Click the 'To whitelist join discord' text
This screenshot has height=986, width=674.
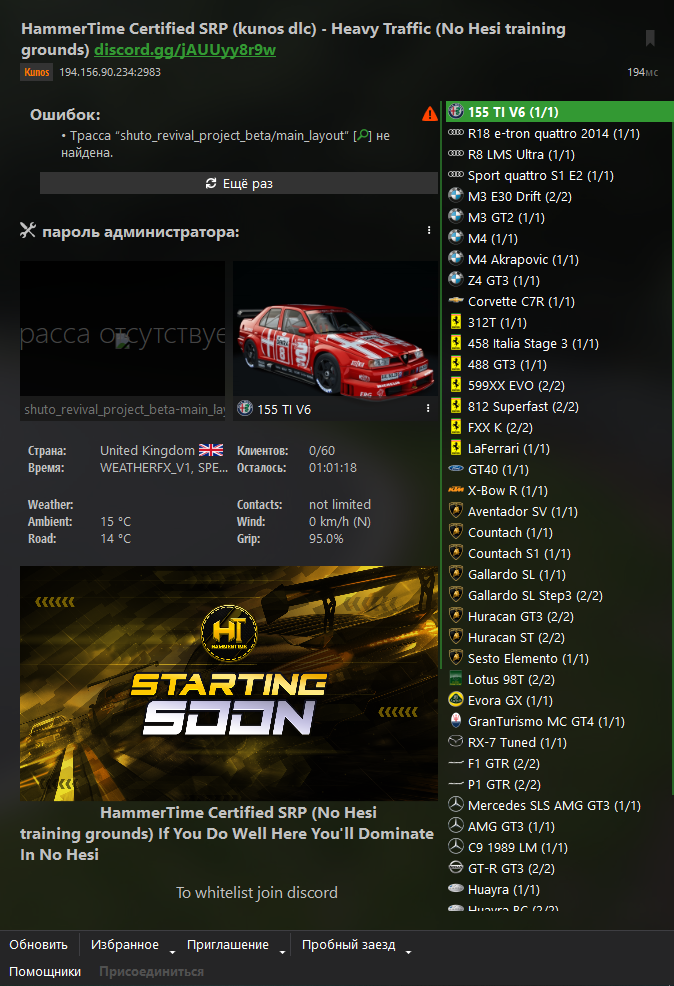pyautogui.click(x=257, y=892)
